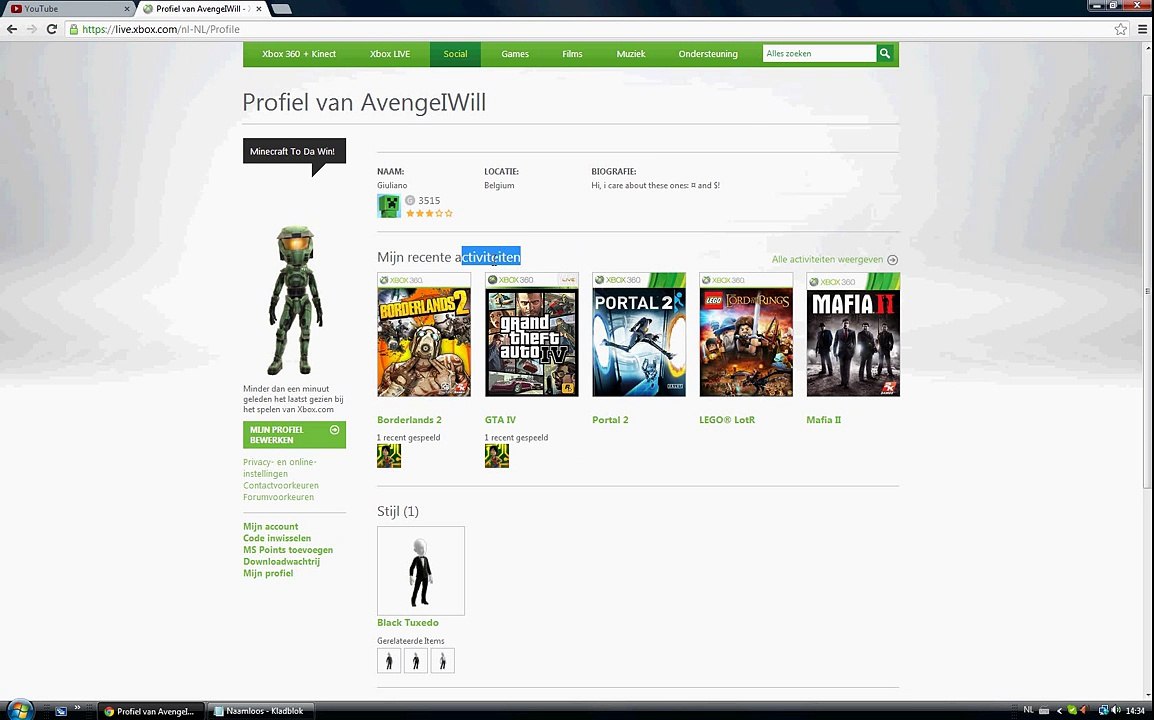Click the Master Chief avatar figure
Viewport: 1154px width, 720px height.
coord(294,300)
